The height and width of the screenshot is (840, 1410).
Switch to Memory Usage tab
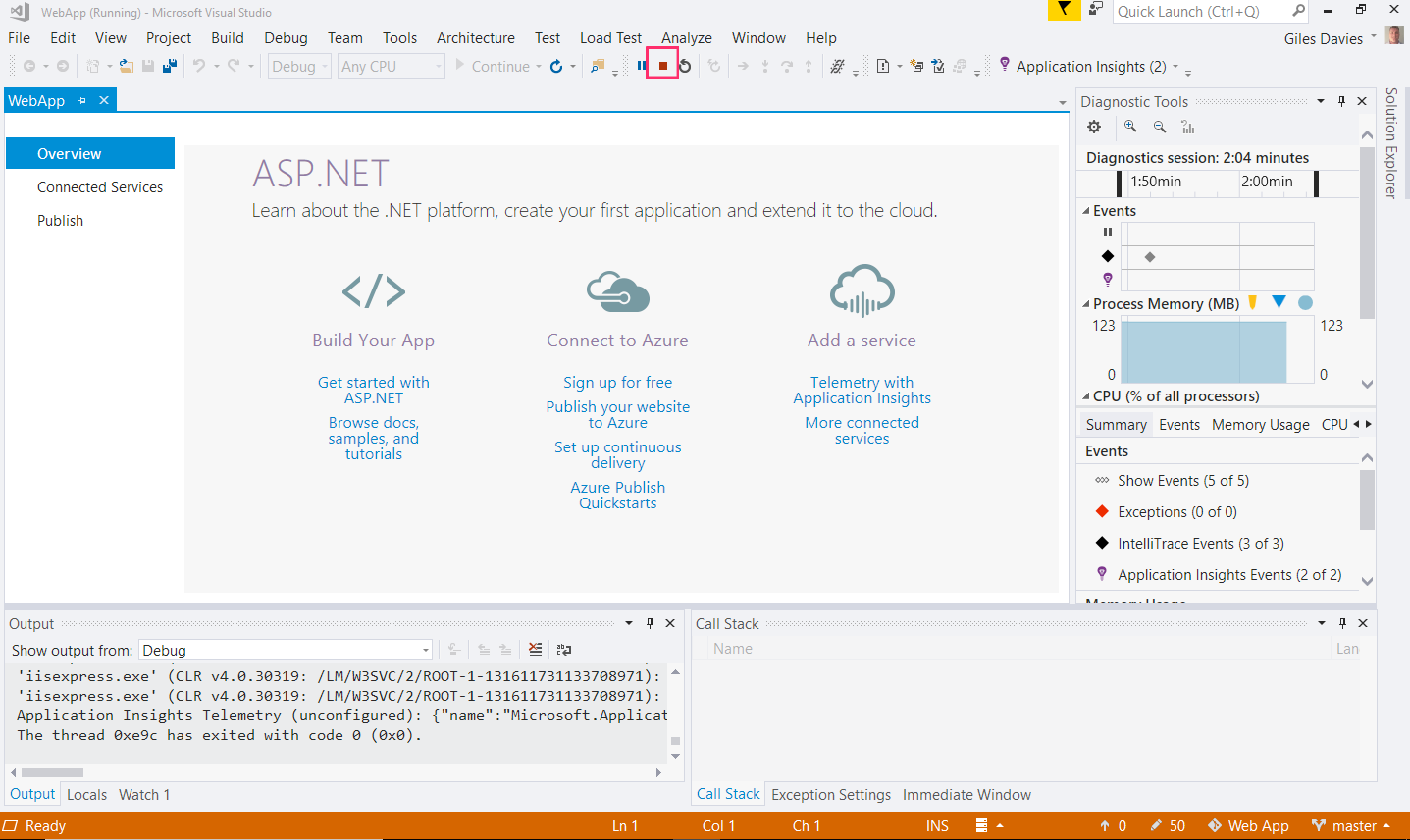(x=1260, y=424)
